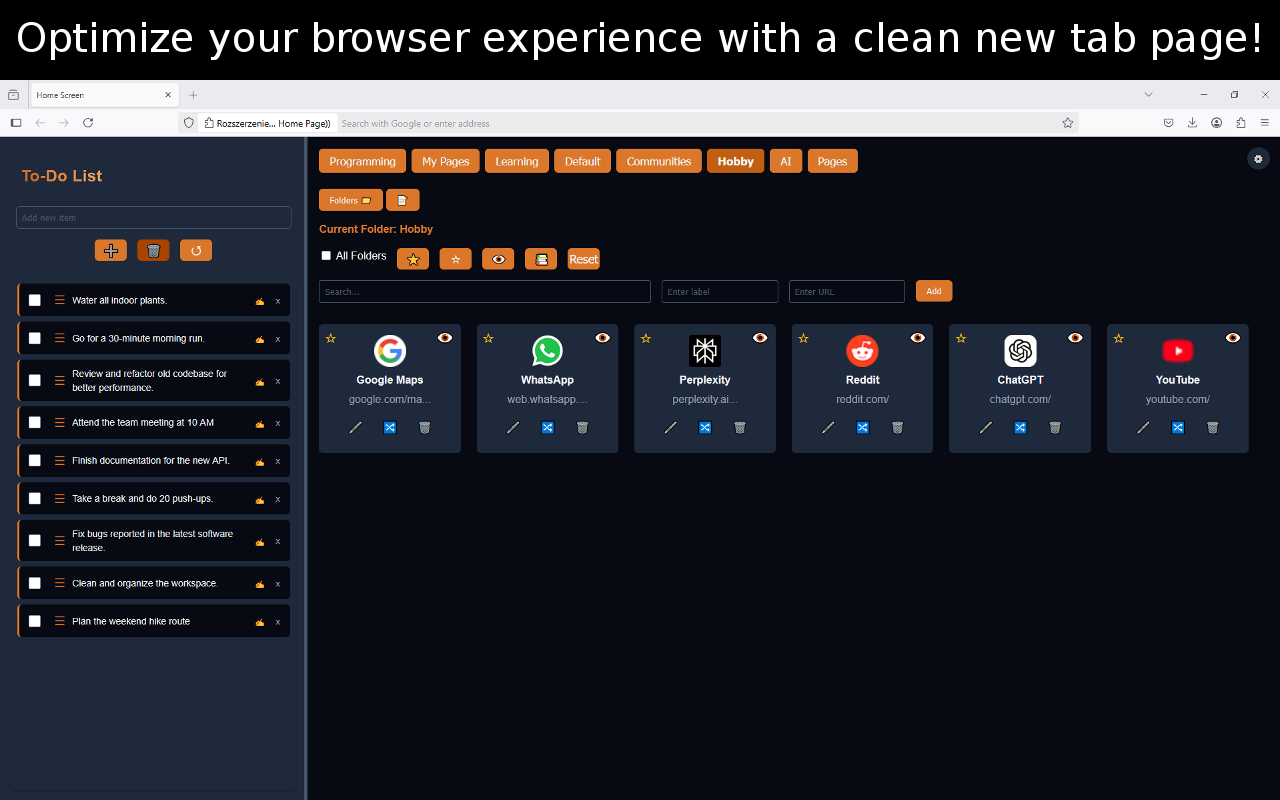Image resolution: width=1280 pixels, height=800 pixels.
Task: Move the Google Maps card with shuffle icon
Action: pos(390,427)
